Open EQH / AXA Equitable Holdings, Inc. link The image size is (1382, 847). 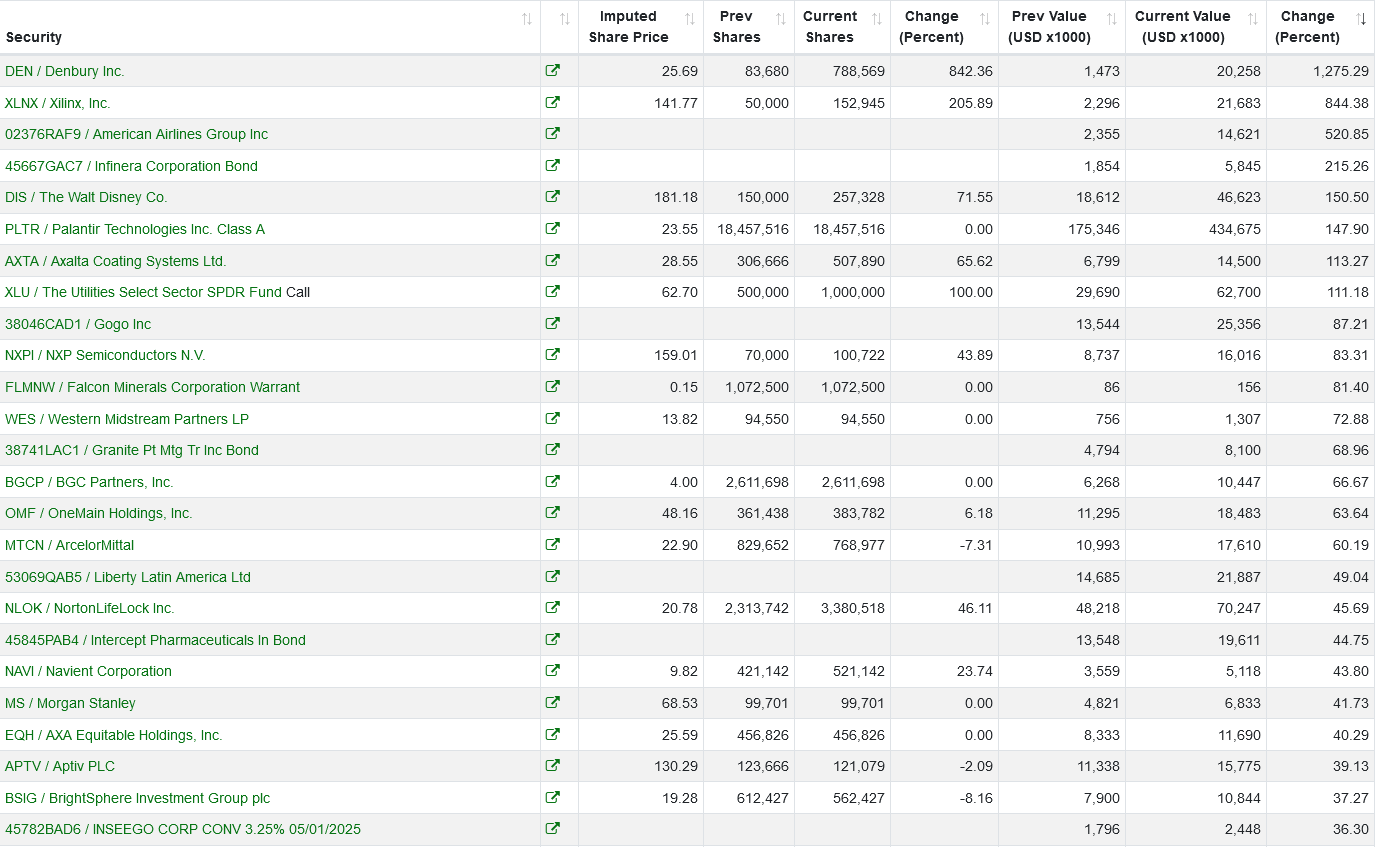114,735
